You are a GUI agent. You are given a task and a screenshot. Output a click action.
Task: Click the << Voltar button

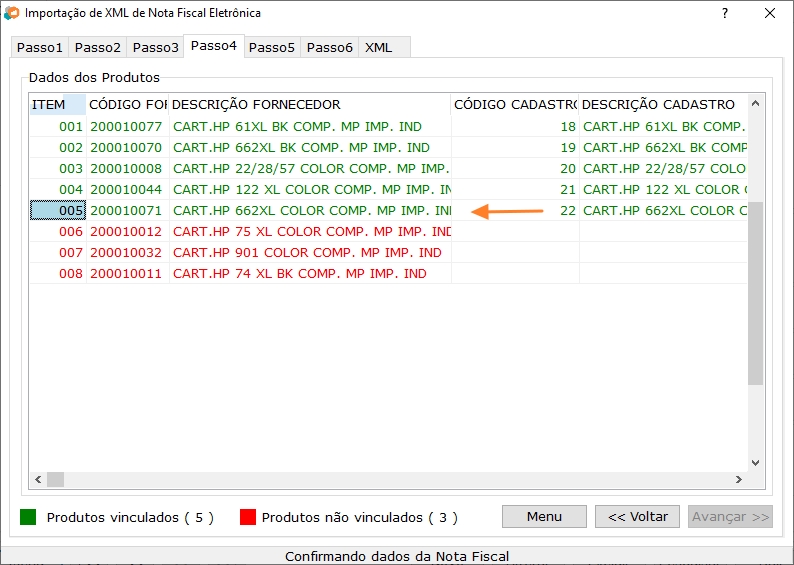click(x=637, y=517)
